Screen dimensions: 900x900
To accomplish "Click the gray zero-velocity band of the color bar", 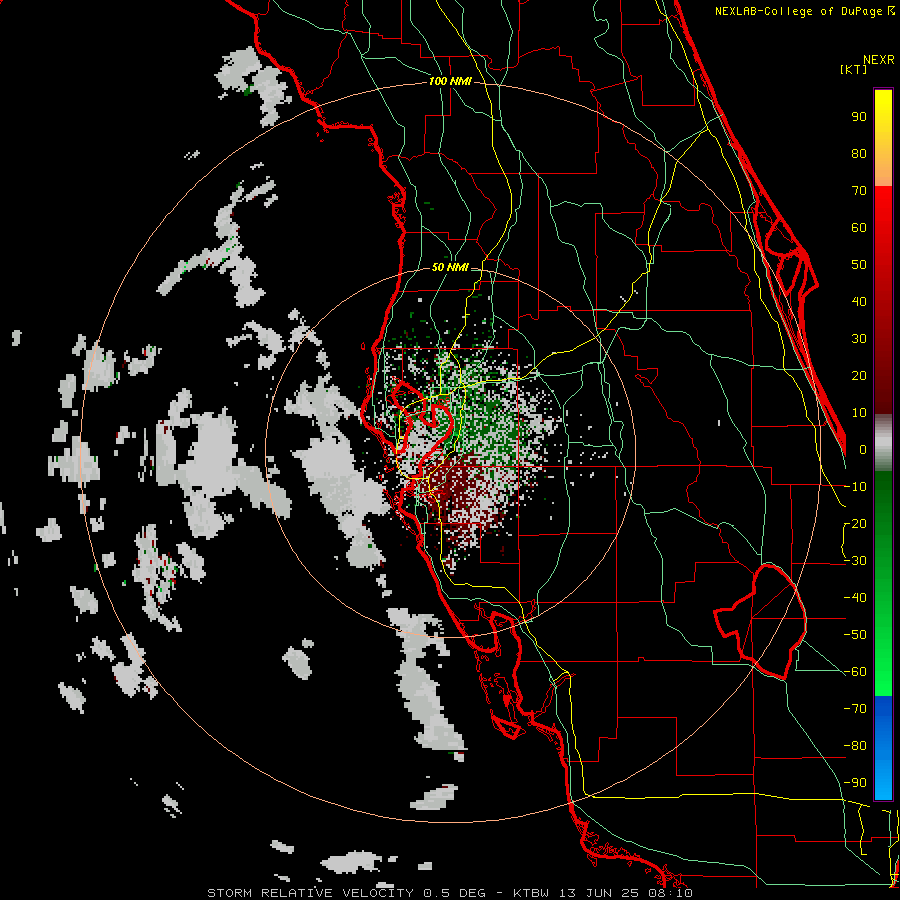I will pos(883,443).
